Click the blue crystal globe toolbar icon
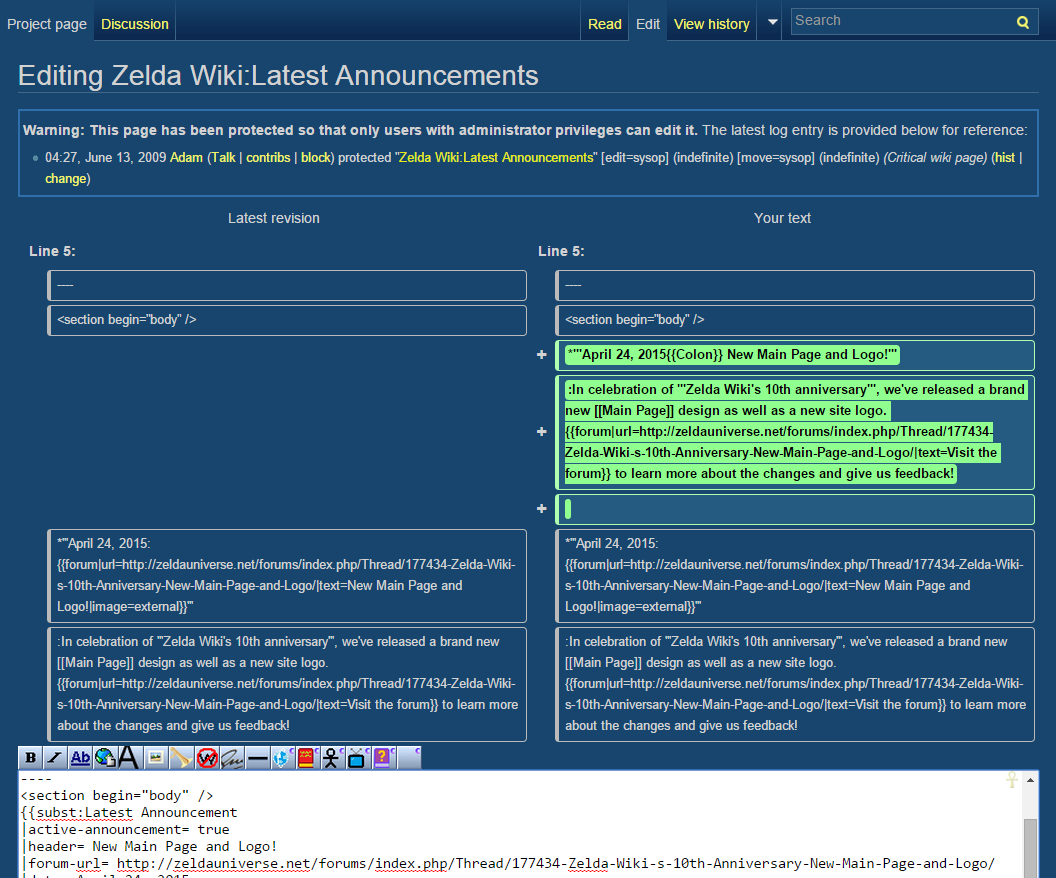This screenshot has width=1056, height=878. (x=282, y=758)
